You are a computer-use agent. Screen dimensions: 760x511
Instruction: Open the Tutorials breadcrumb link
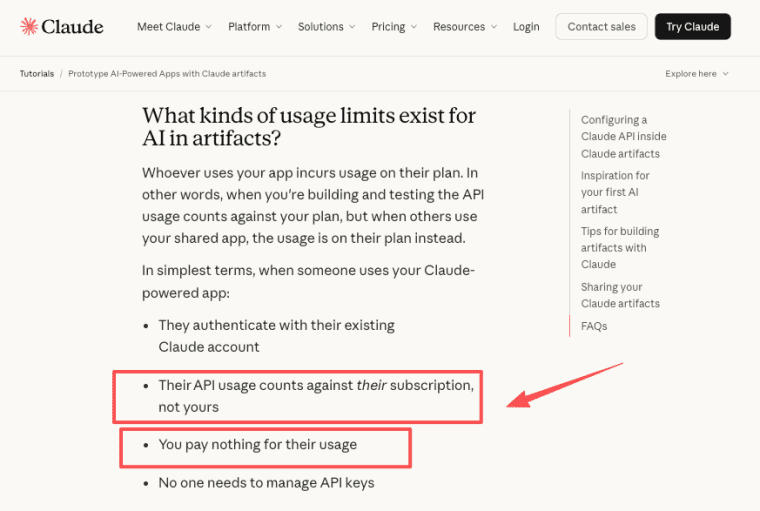pyautogui.click(x=37, y=74)
